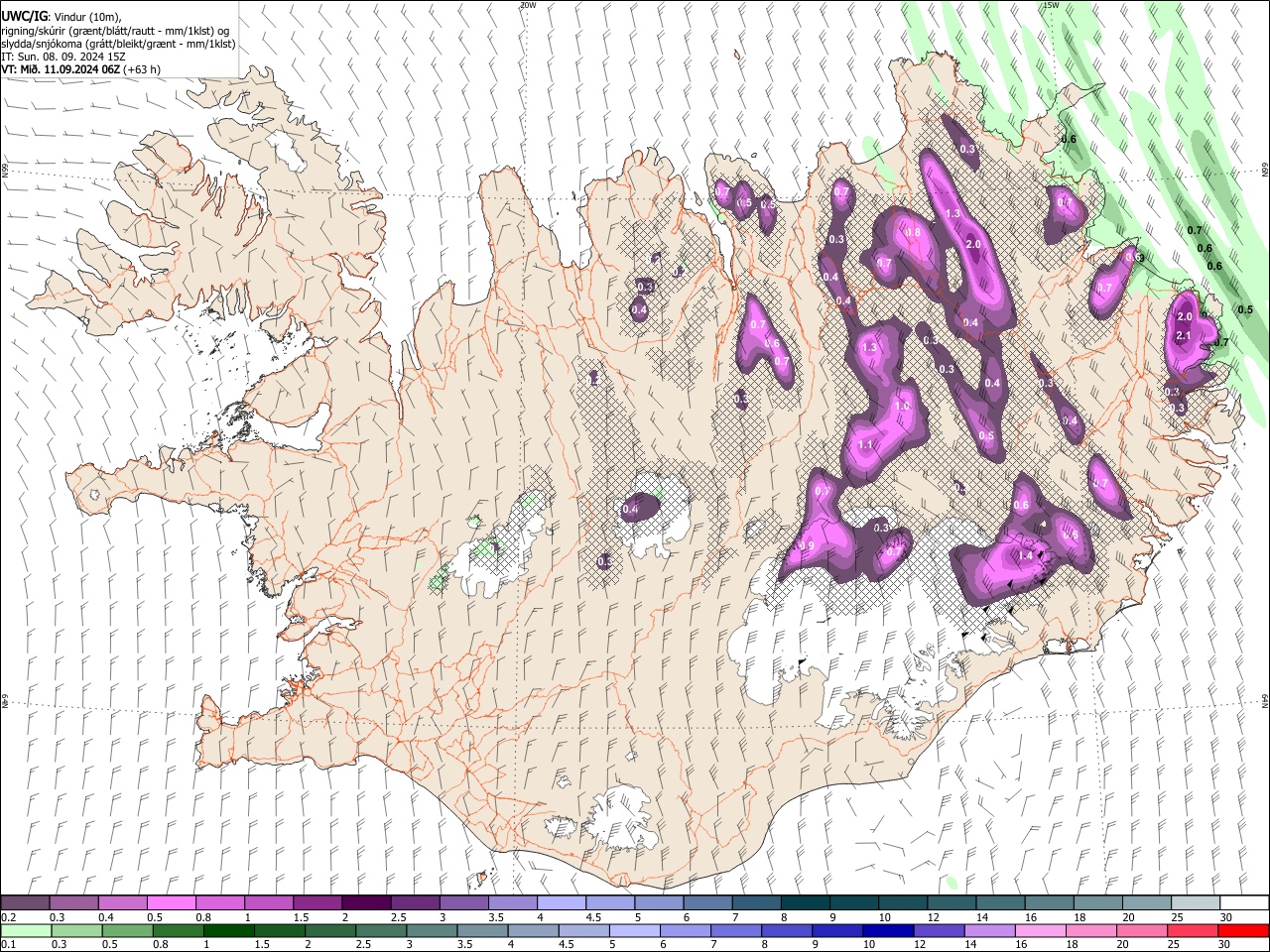Click the '2.1' precipitation value on the map
The height and width of the screenshot is (952, 1270).
click(x=1183, y=336)
